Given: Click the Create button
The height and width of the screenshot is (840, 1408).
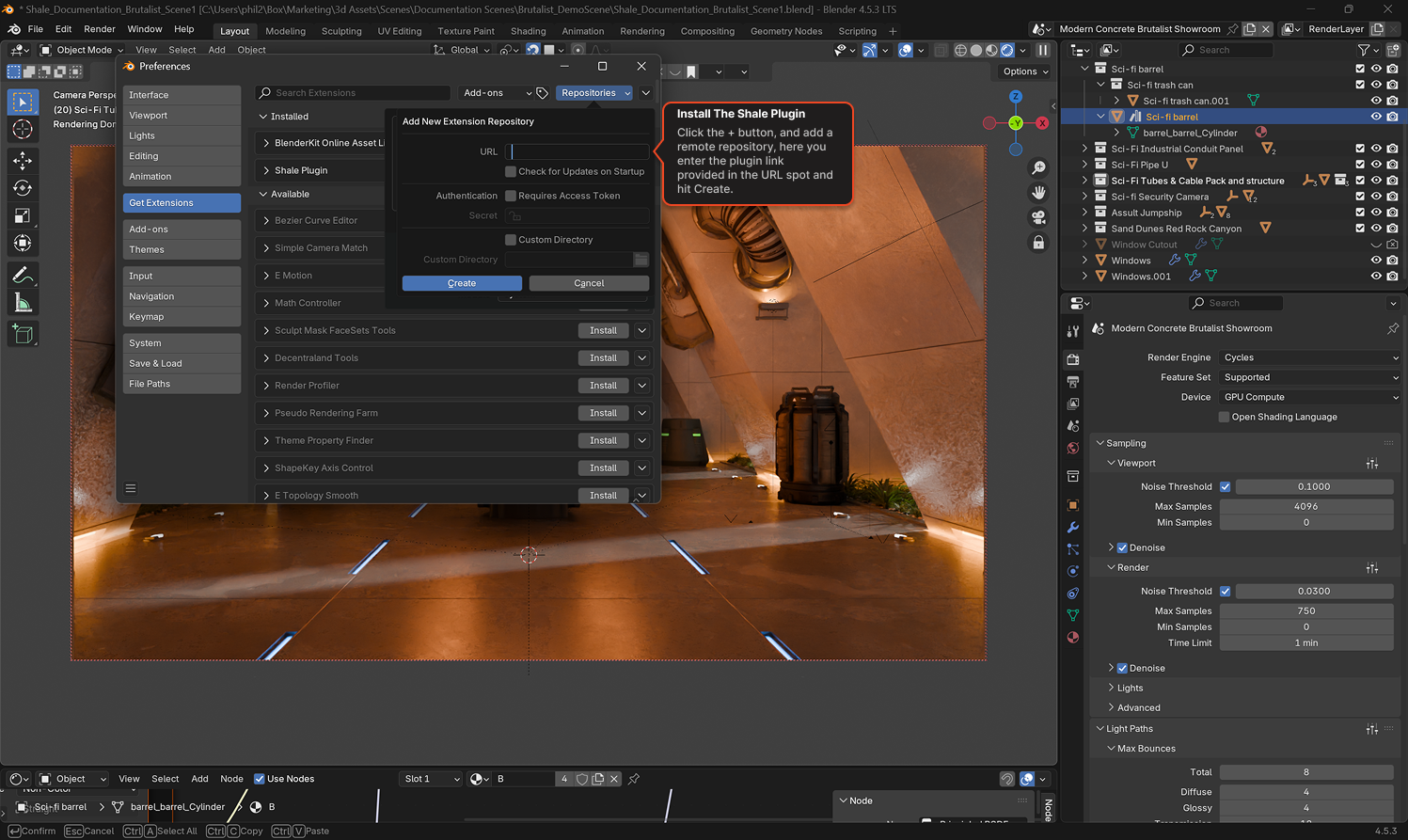Looking at the screenshot, I should tap(462, 283).
